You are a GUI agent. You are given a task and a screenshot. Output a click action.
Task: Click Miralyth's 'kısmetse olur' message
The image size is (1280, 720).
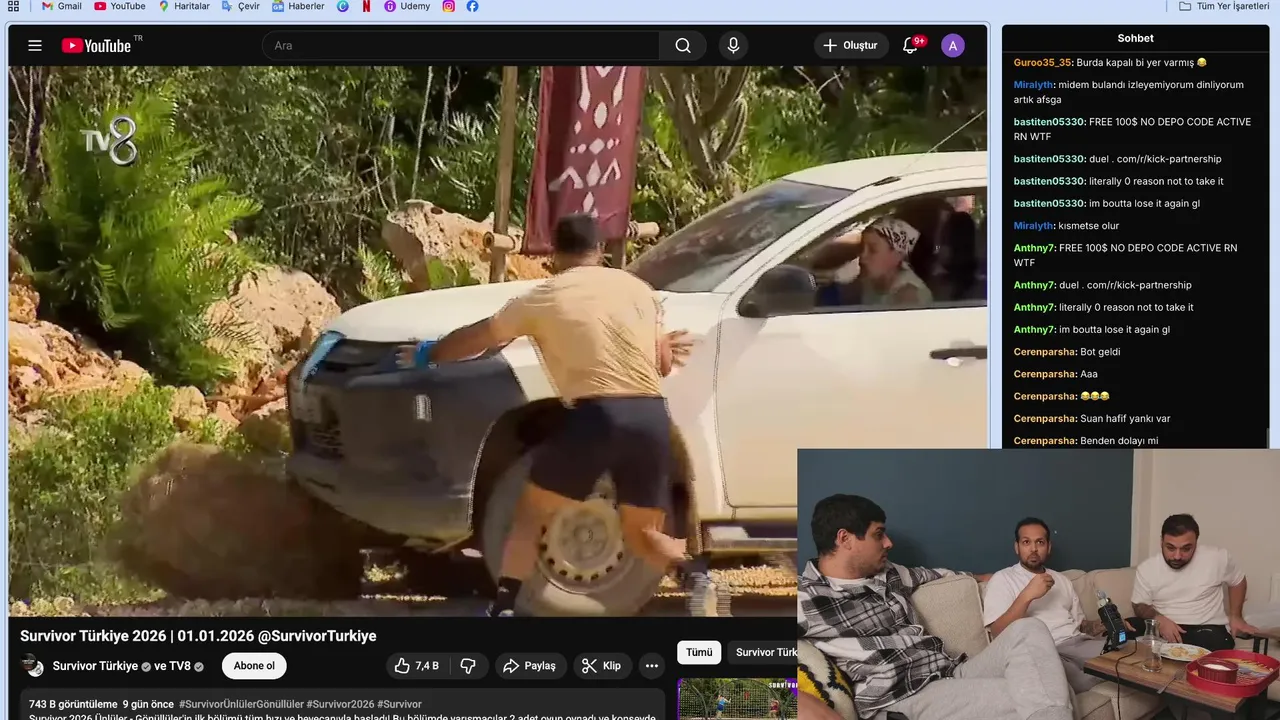click(x=1088, y=226)
